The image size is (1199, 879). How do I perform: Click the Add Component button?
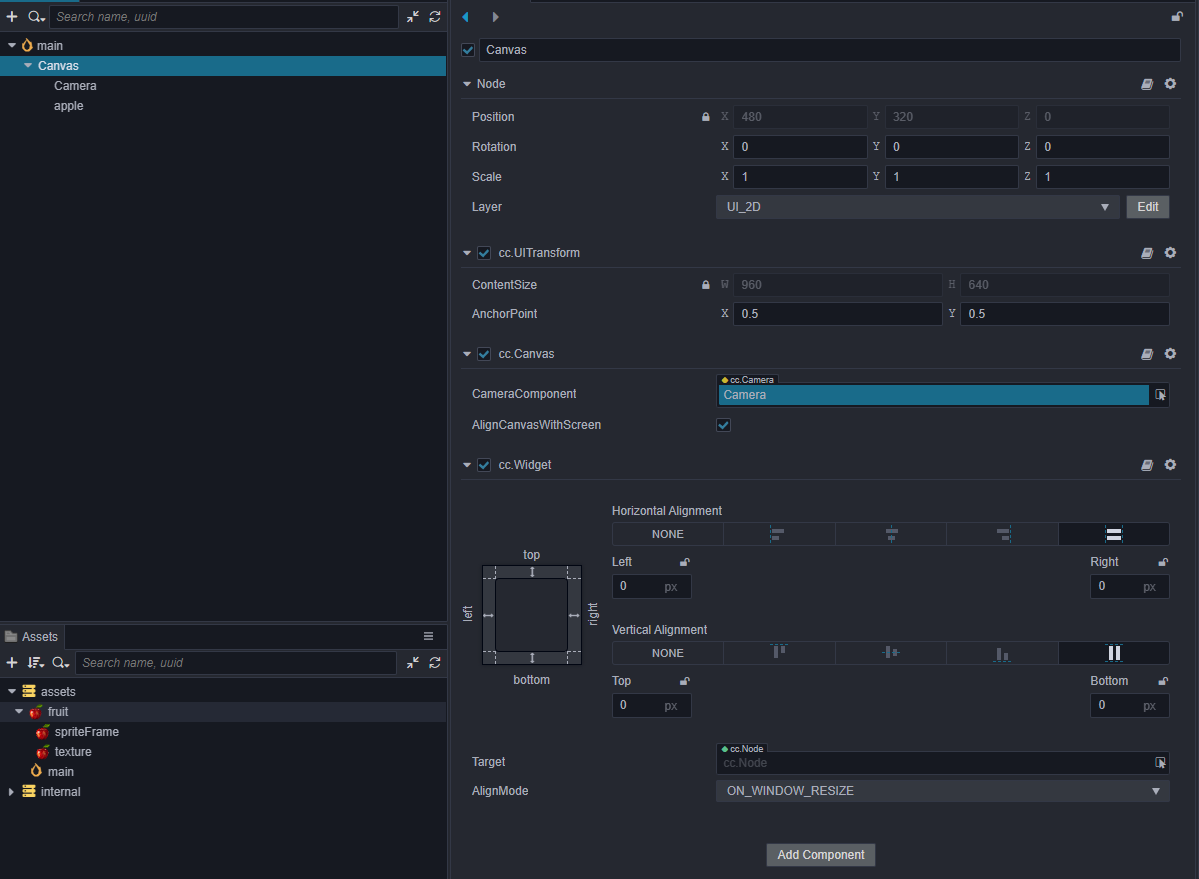coord(820,855)
